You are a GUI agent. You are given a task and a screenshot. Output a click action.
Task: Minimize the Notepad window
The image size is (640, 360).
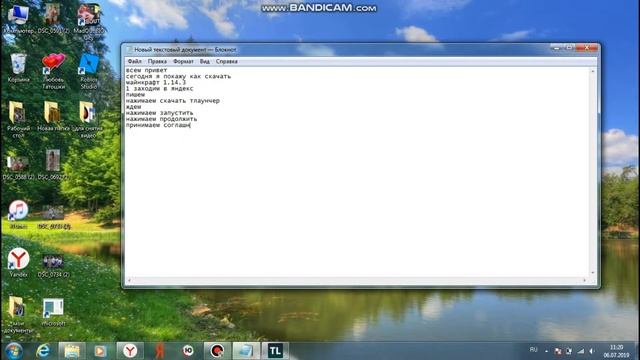[556, 48]
